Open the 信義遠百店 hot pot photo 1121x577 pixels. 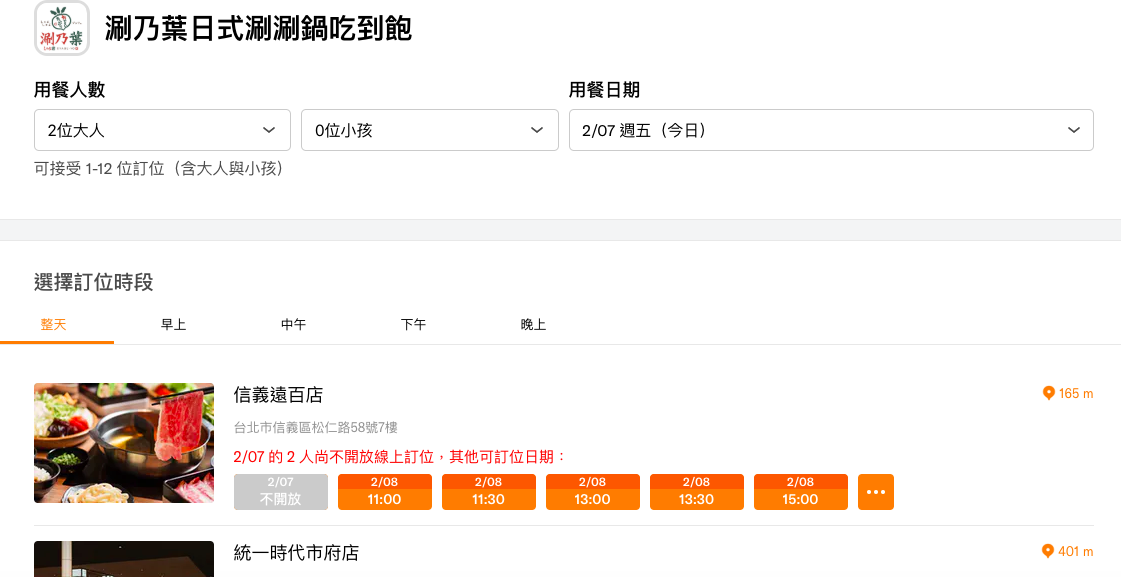click(124, 443)
